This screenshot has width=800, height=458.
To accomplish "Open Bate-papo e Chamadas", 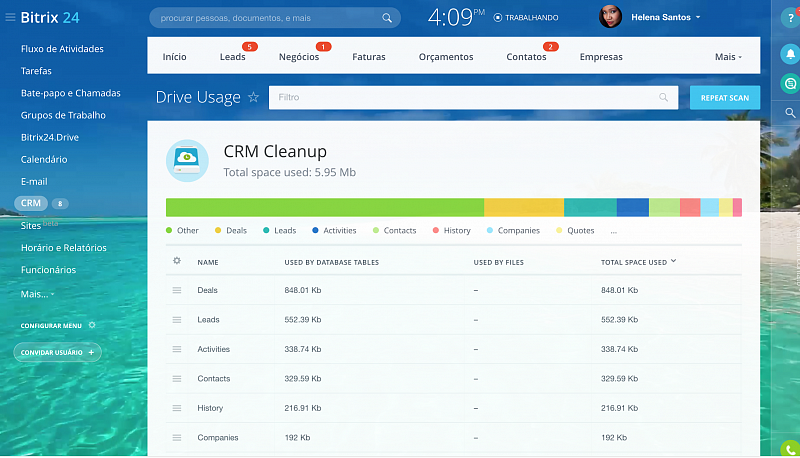I will [x=71, y=93].
